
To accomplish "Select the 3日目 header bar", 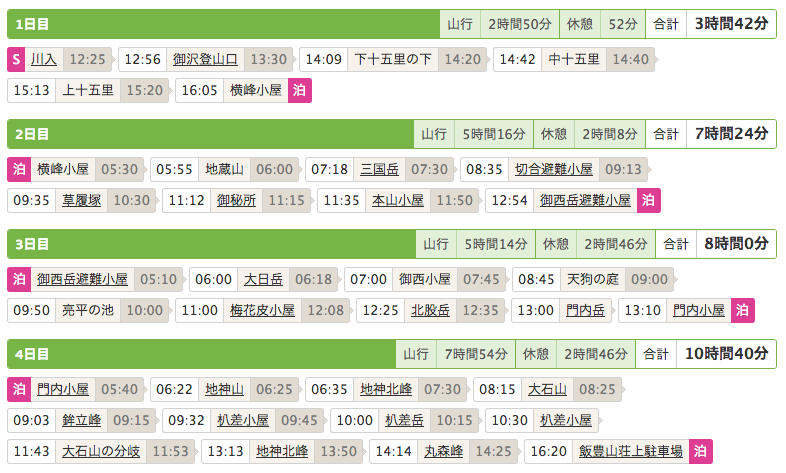I will 212,244.
